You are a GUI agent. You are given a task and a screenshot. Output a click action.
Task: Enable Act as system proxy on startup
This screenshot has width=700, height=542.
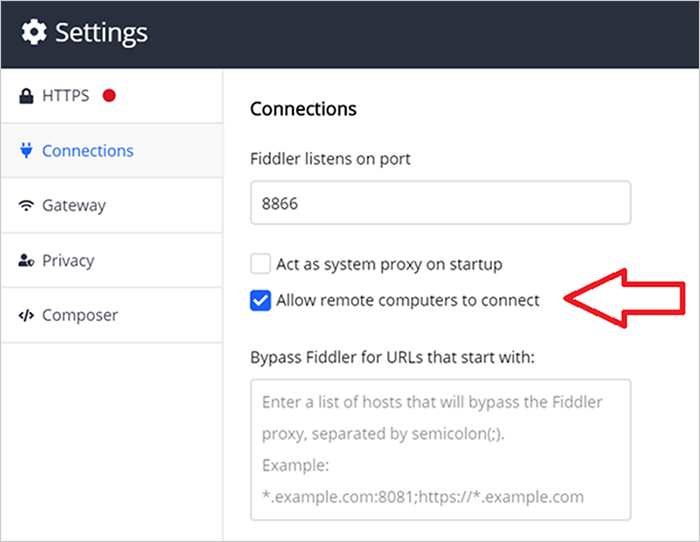click(260, 263)
